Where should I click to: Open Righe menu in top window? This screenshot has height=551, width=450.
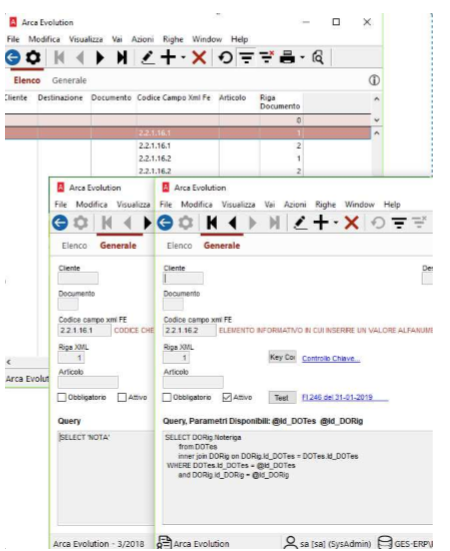point(173,39)
